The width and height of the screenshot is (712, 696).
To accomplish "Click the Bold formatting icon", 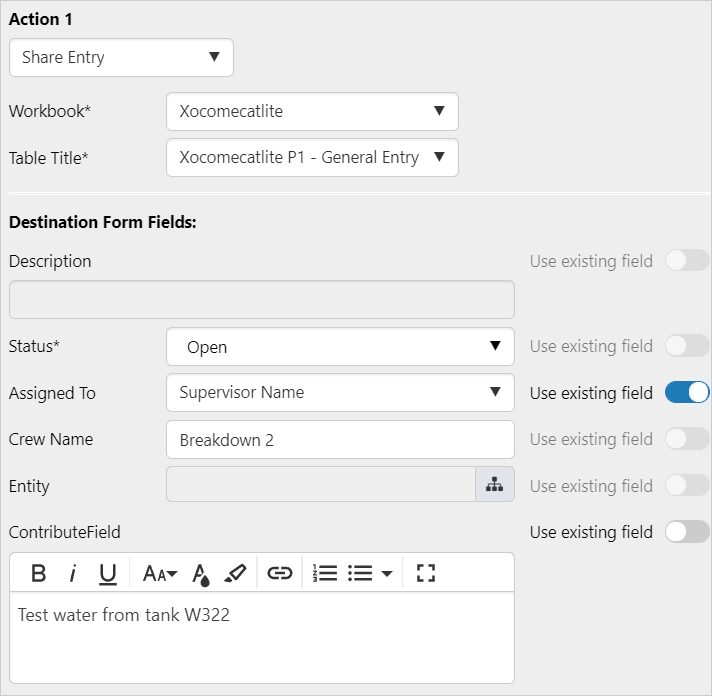I will pos(38,573).
